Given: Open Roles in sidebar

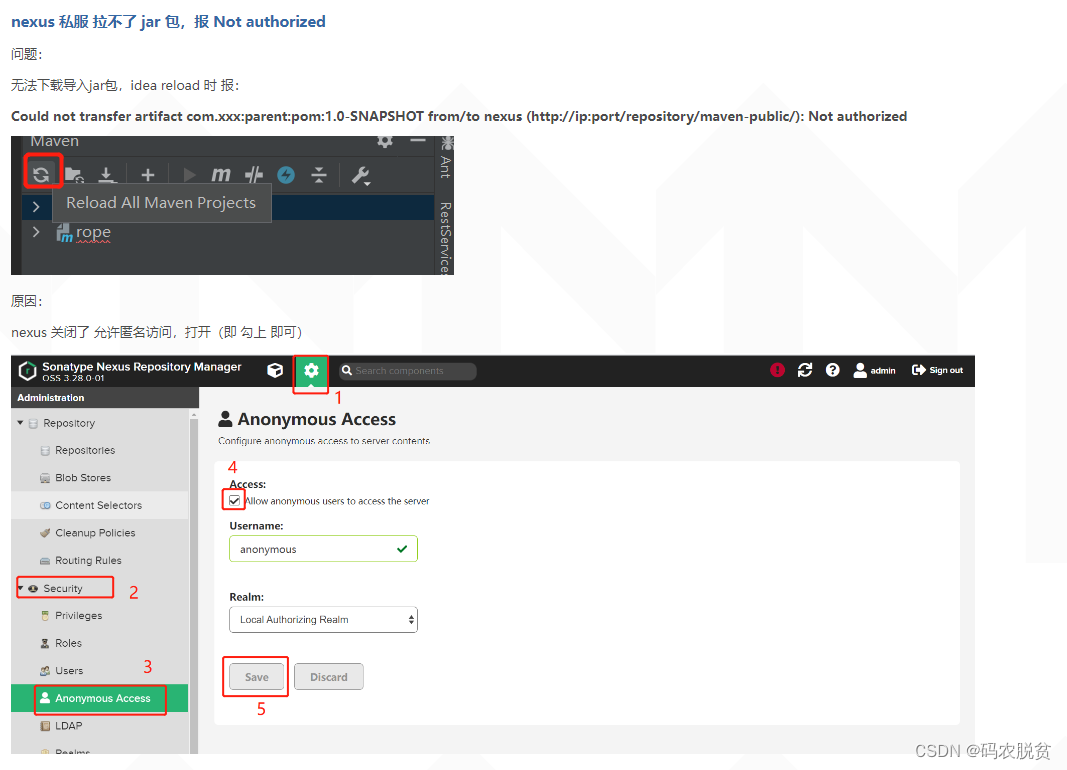Looking at the screenshot, I should (68, 643).
